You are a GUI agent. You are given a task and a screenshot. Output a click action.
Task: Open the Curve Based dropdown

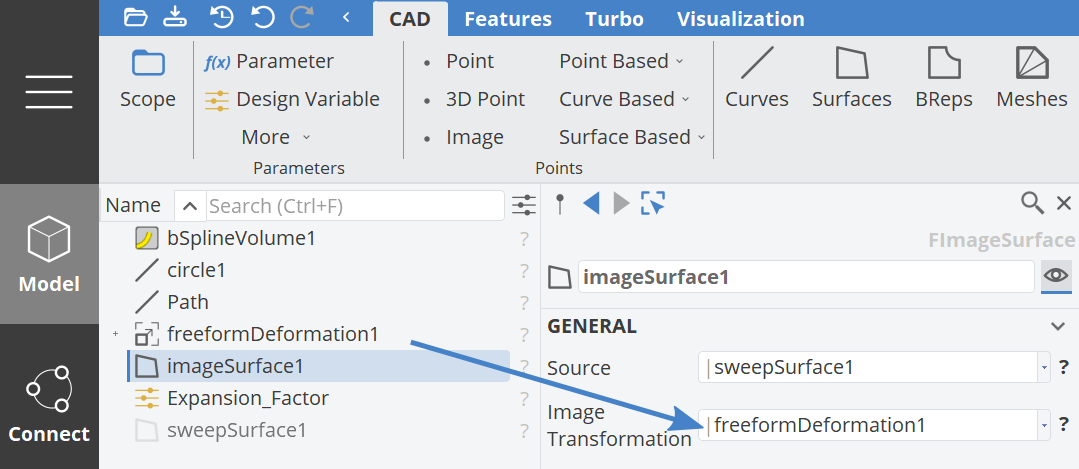pyautogui.click(x=624, y=100)
